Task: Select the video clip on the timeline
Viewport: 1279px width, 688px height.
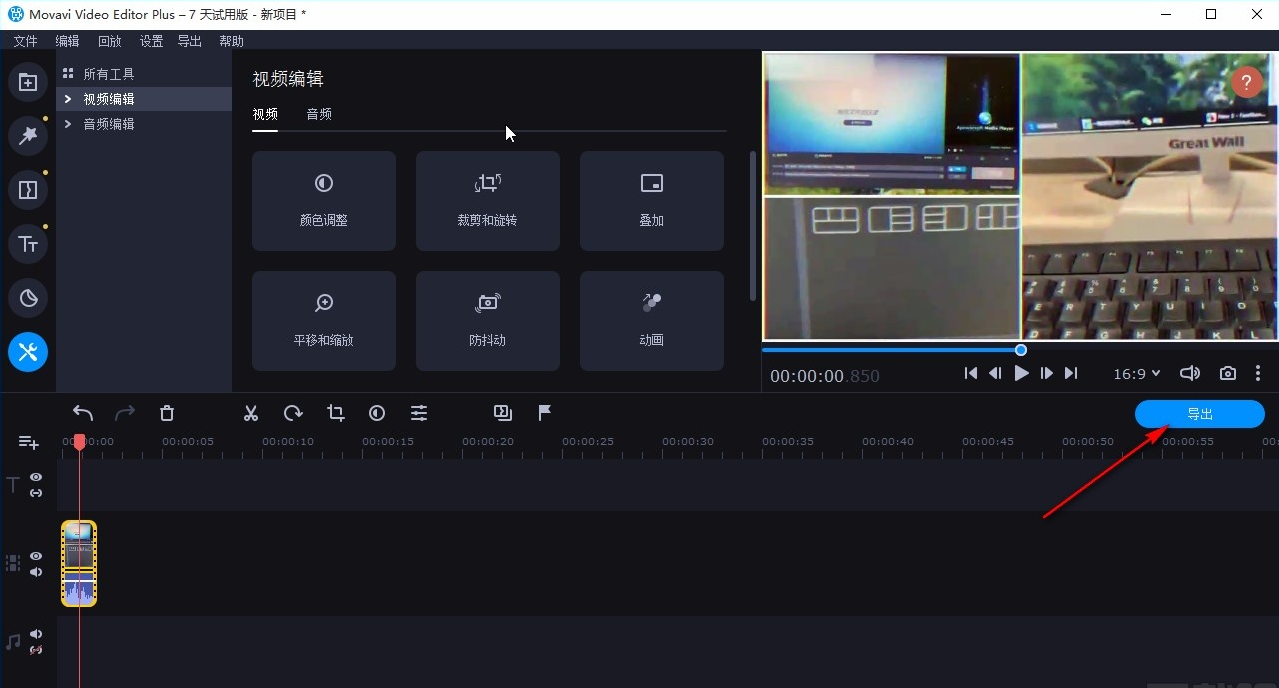Action: pyautogui.click(x=79, y=563)
